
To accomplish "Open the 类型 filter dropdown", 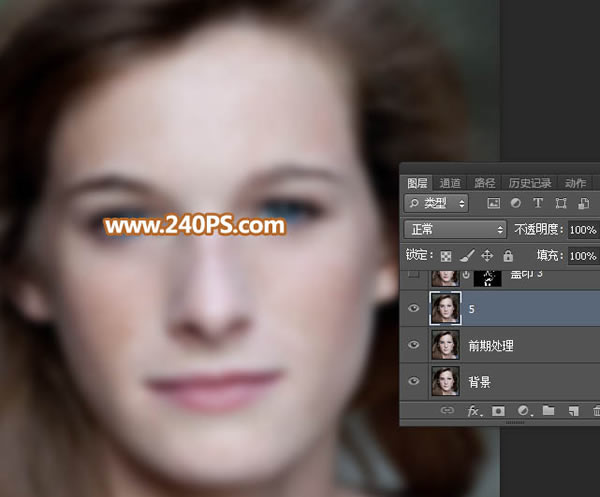I will coord(436,203).
